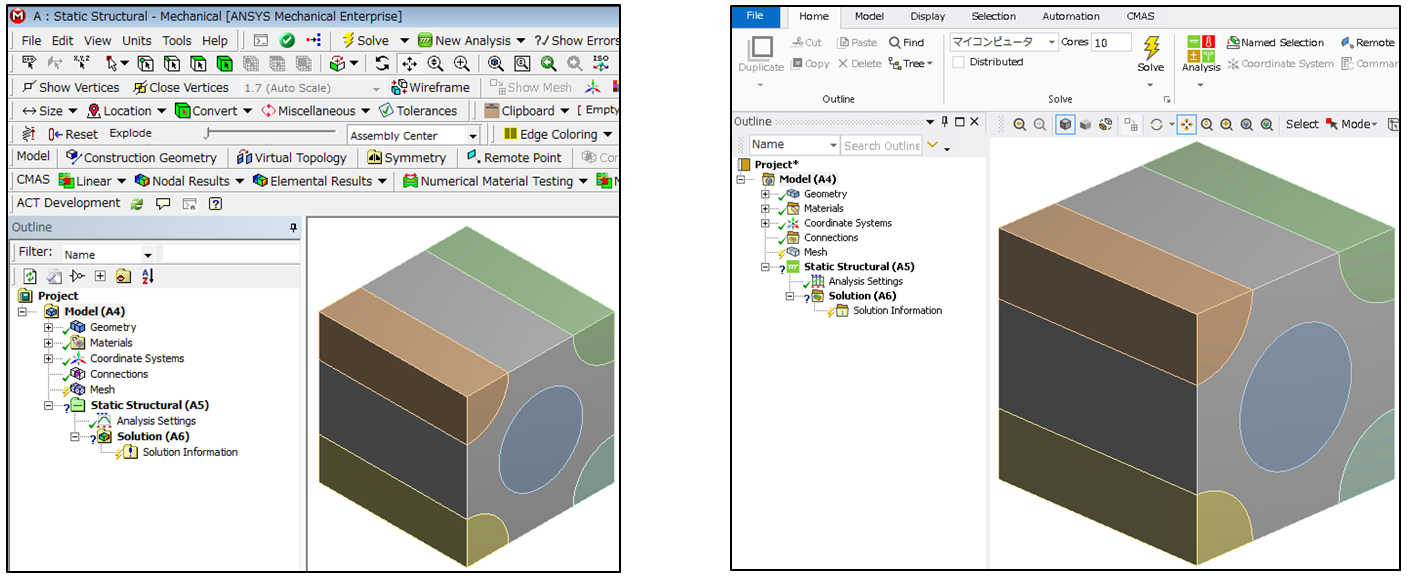Viewport: 1410px width, 584px height.
Task: Open the Tools menu in old window
Action: [x=177, y=40]
